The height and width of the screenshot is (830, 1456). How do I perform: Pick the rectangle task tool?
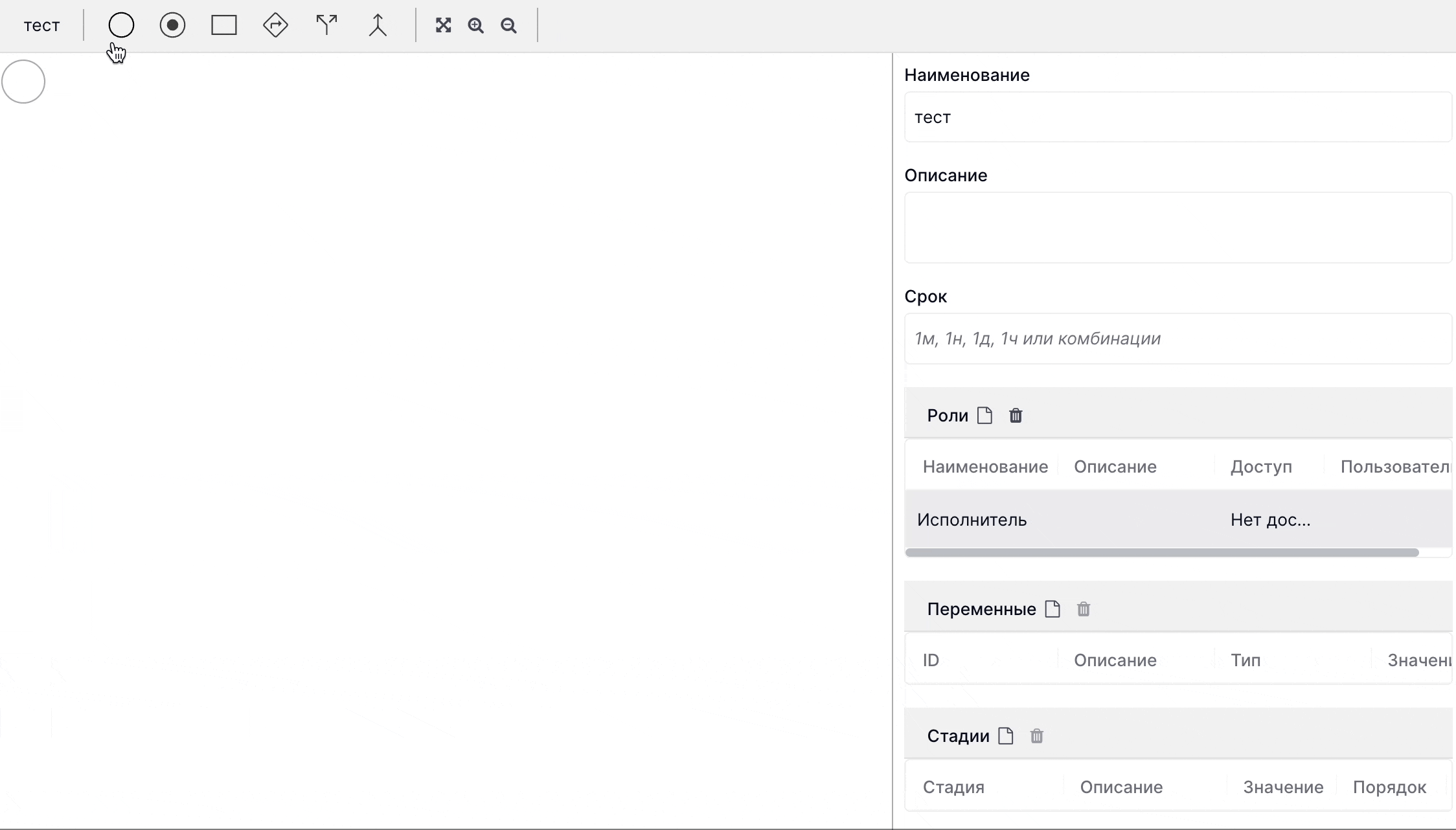click(x=224, y=25)
